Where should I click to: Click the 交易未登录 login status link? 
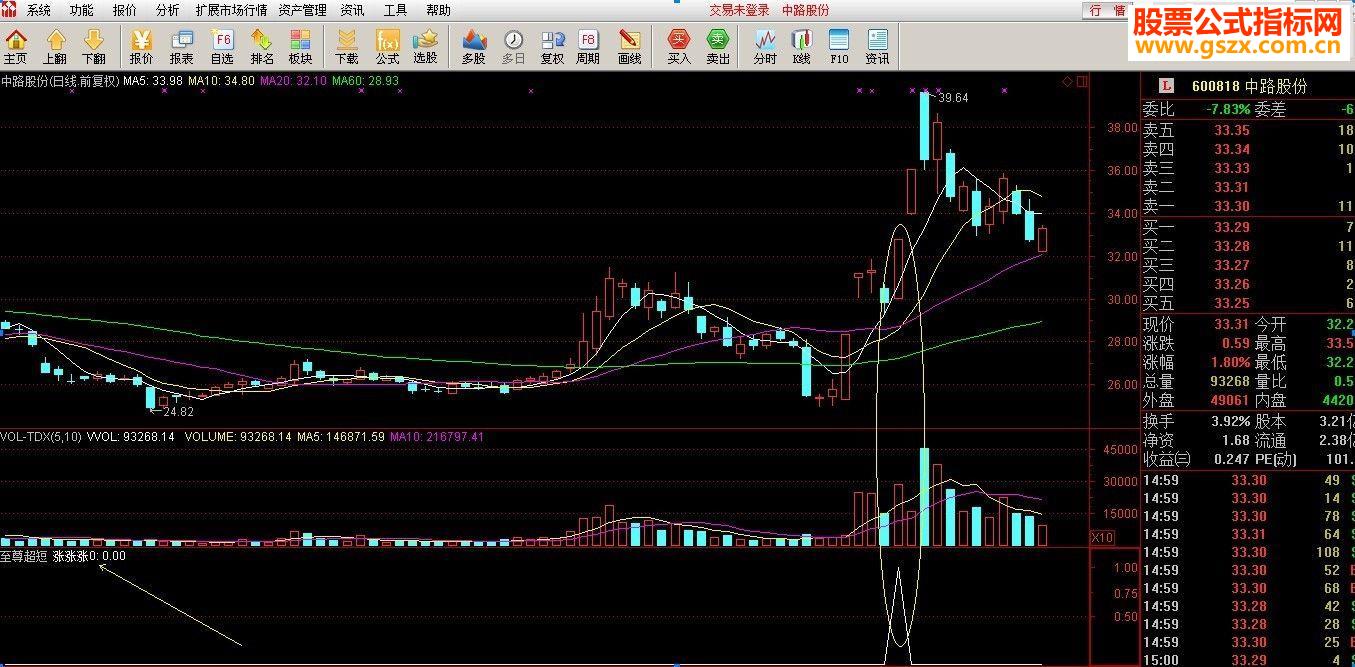click(x=740, y=10)
